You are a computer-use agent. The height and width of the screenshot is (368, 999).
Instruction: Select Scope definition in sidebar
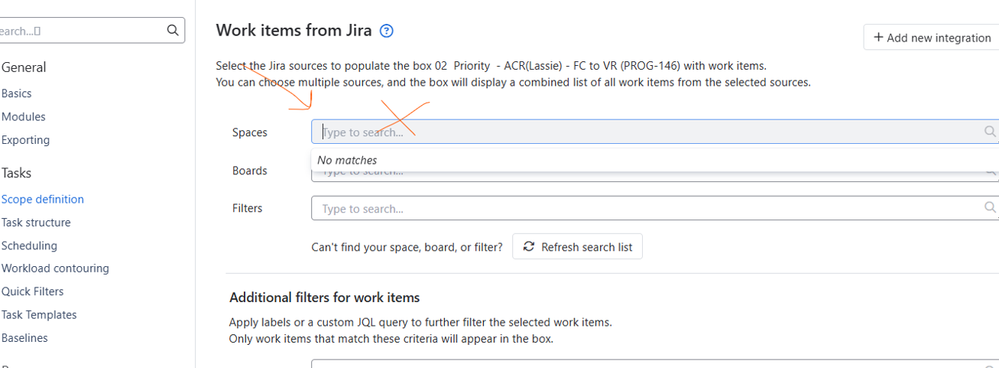[43, 199]
